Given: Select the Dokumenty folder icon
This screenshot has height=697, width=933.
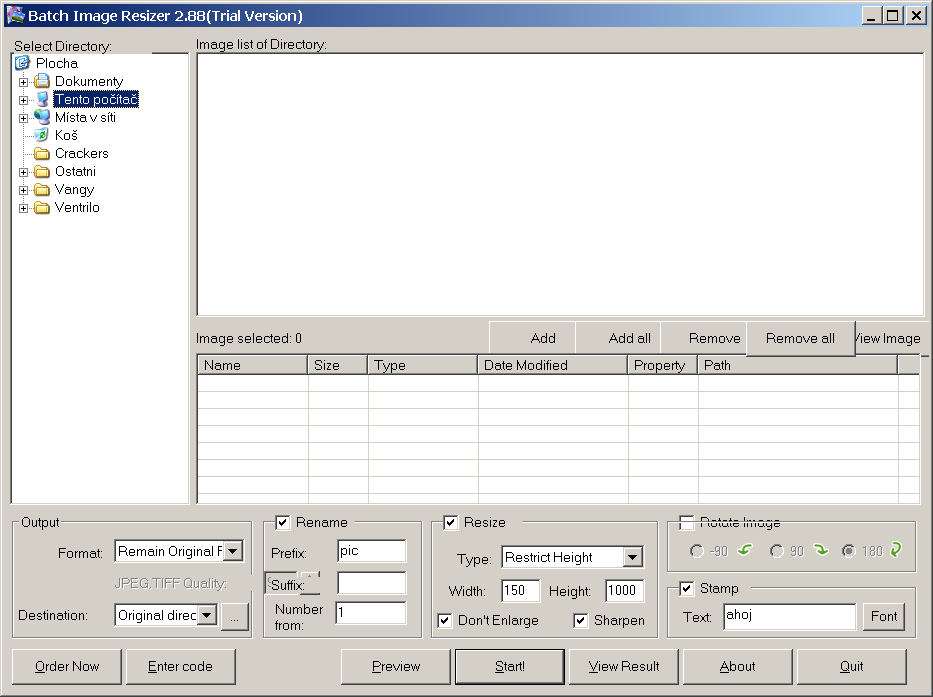Looking at the screenshot, I should 41,81.
